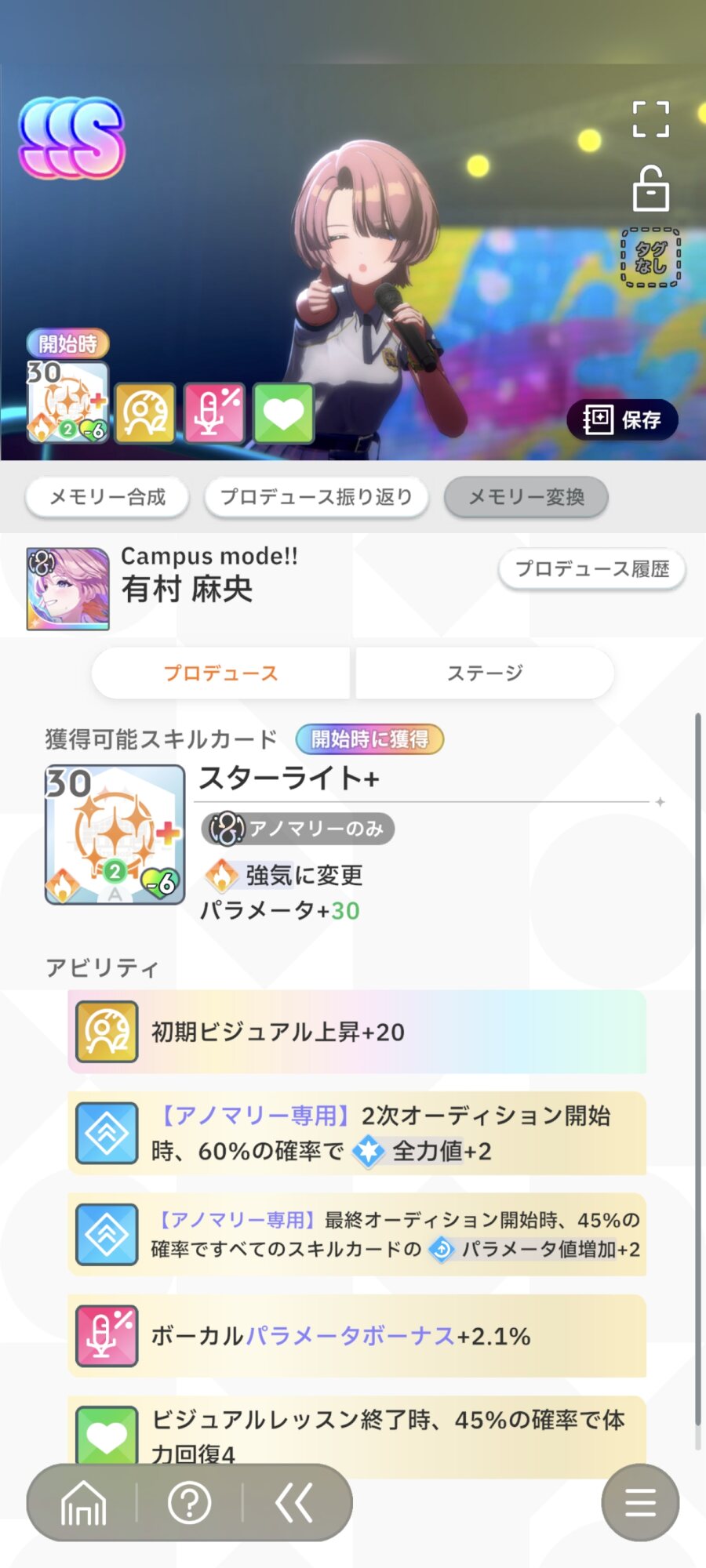Tap the fullscreen expand icon
This screenshot has height=1568, width=706.
pyautogui.click(x=651, y=119)
